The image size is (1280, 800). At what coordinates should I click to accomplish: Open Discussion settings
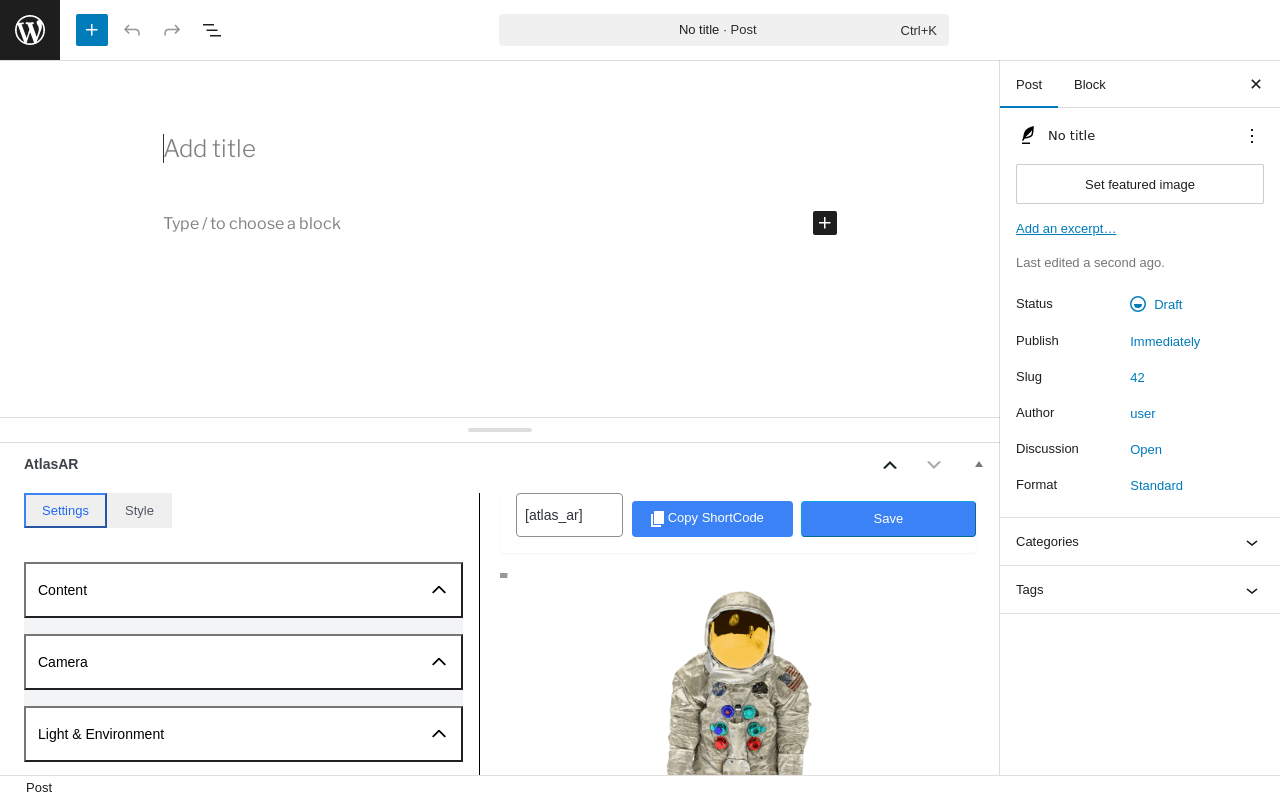point(1146,449)
